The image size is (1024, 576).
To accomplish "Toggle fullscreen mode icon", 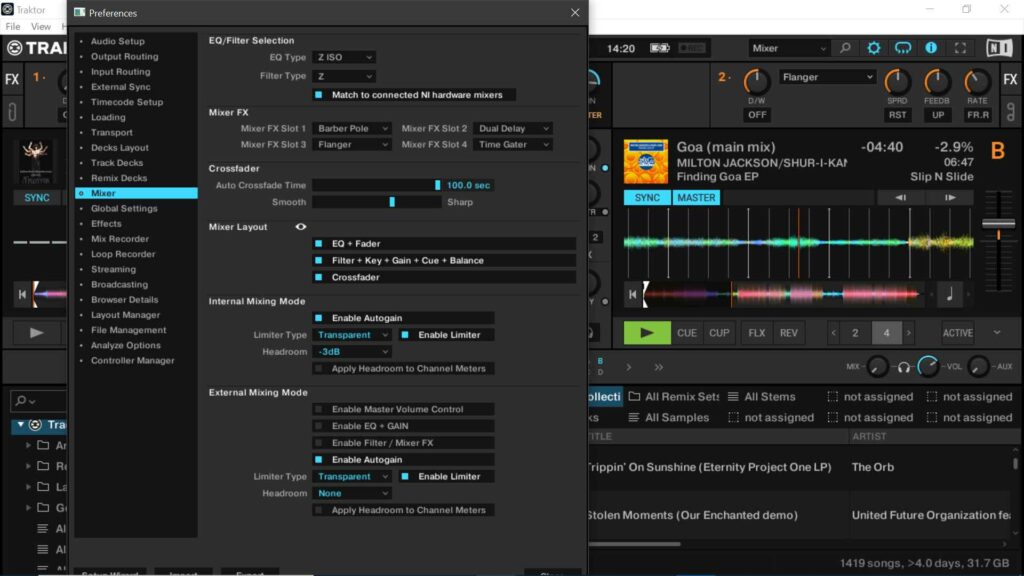I will 960,48.
